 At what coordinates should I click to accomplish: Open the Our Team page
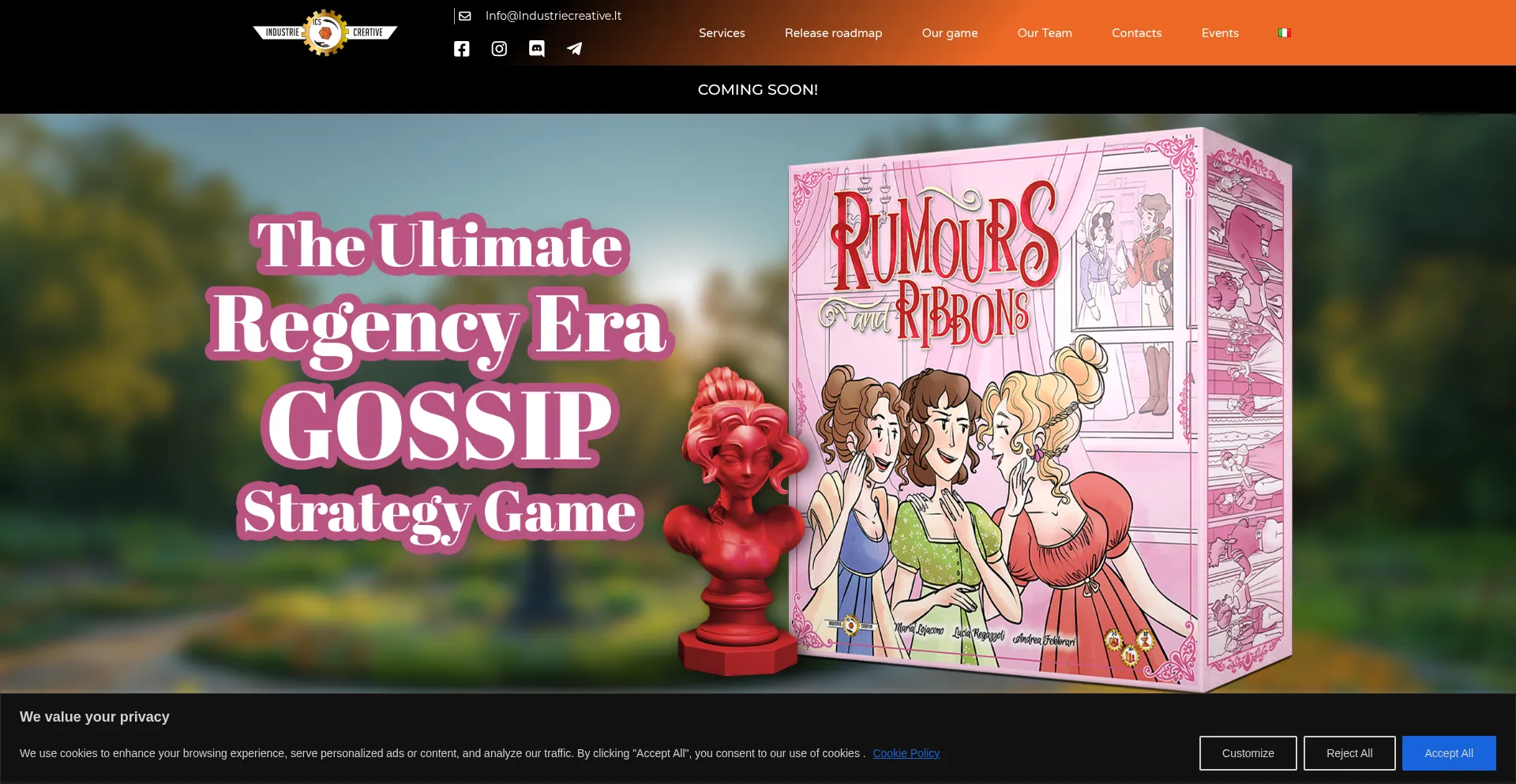(1045, 33)
